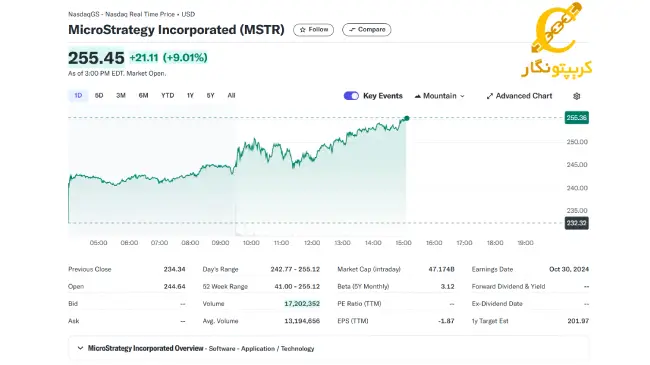Click the Volume value 17,202,352
650x365 pixels.
pos(302,304)
